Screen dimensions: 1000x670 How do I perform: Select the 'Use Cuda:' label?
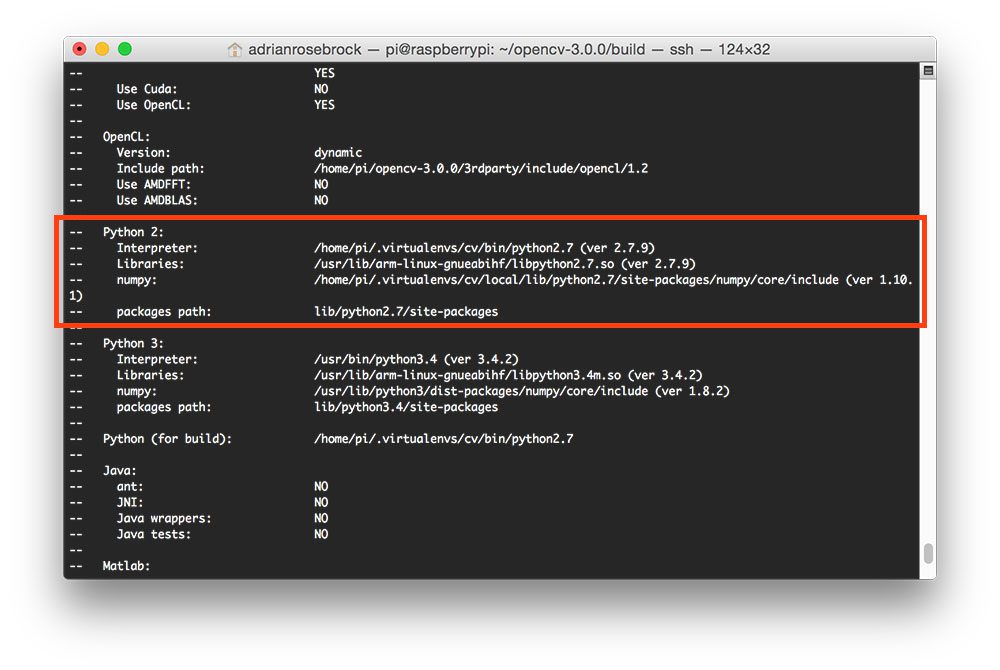pyautogui.click(x=147, y=89)
